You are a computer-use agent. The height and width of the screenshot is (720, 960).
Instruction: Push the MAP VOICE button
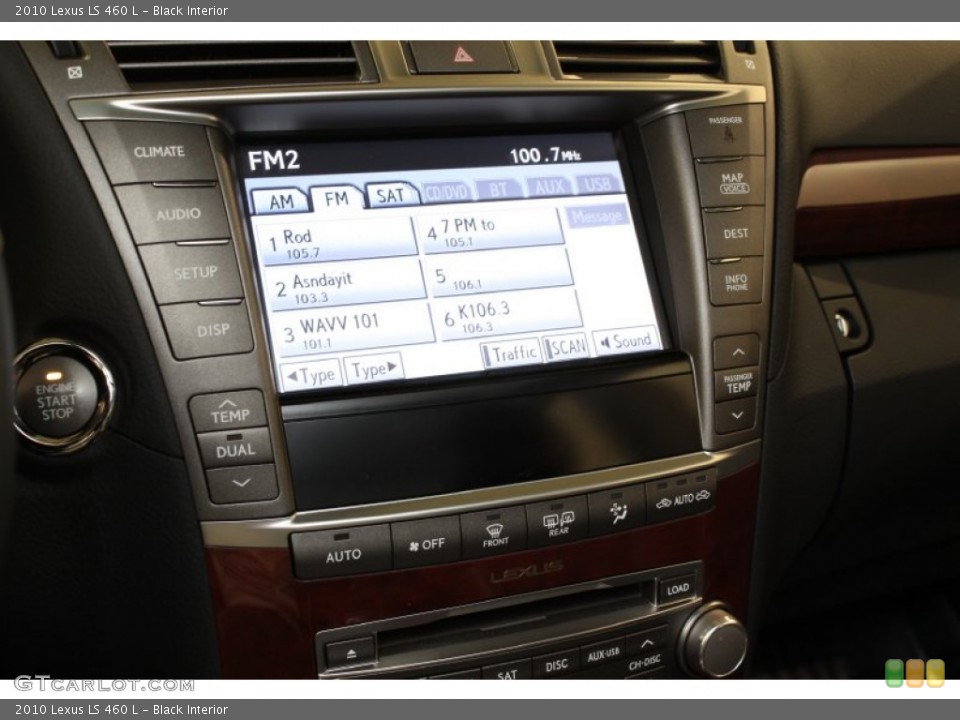pos(732,182)
